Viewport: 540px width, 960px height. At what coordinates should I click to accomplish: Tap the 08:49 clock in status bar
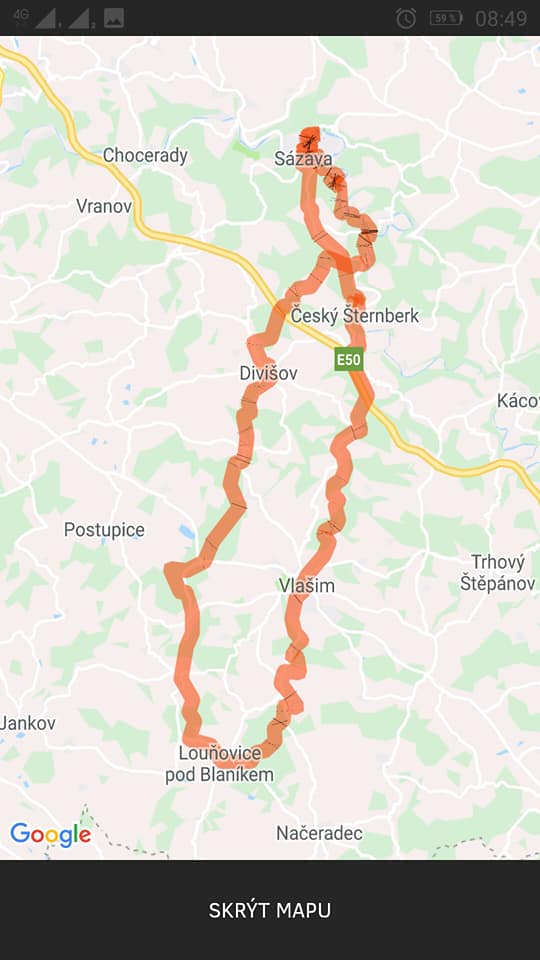tap(501, 18)
